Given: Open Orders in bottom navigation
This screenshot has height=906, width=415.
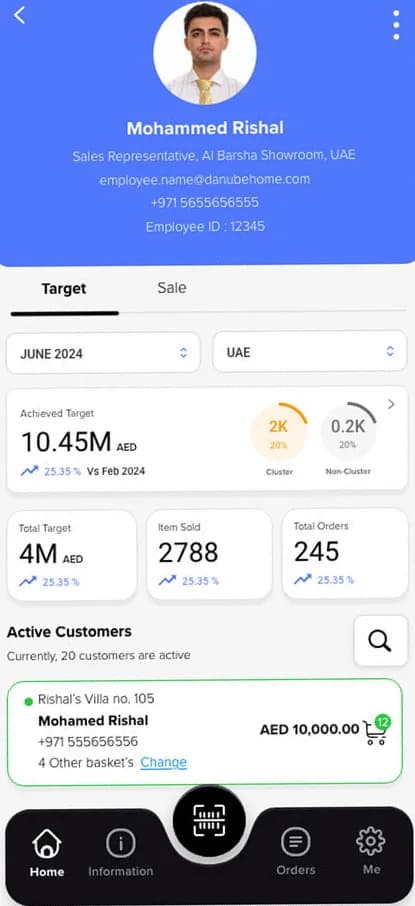Looking at the screenshot, I should point(296,851).
